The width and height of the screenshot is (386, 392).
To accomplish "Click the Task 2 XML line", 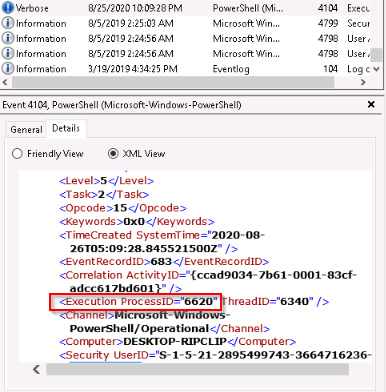I will (x=104, y=194).
